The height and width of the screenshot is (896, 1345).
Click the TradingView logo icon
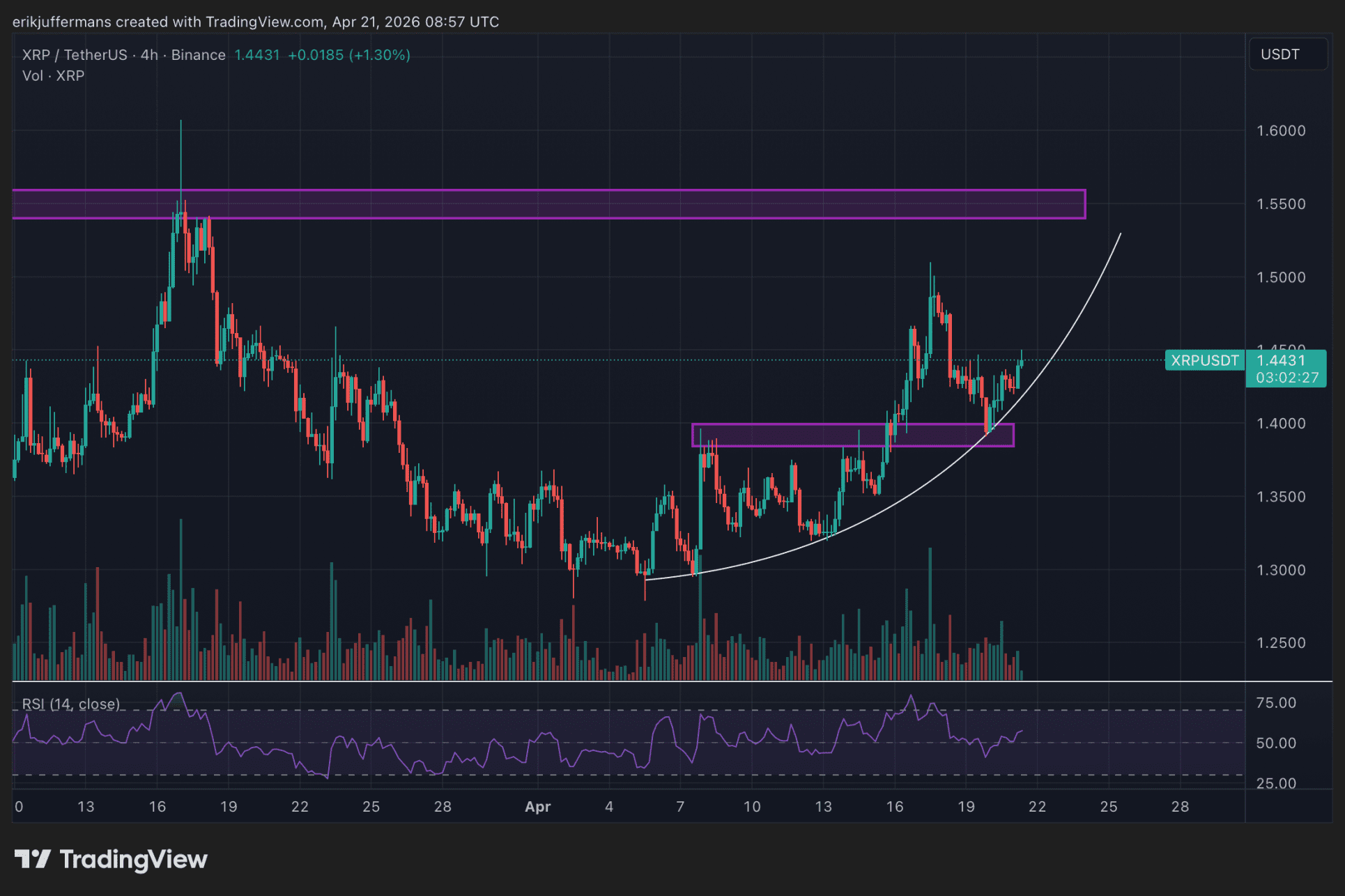(32, 859)
